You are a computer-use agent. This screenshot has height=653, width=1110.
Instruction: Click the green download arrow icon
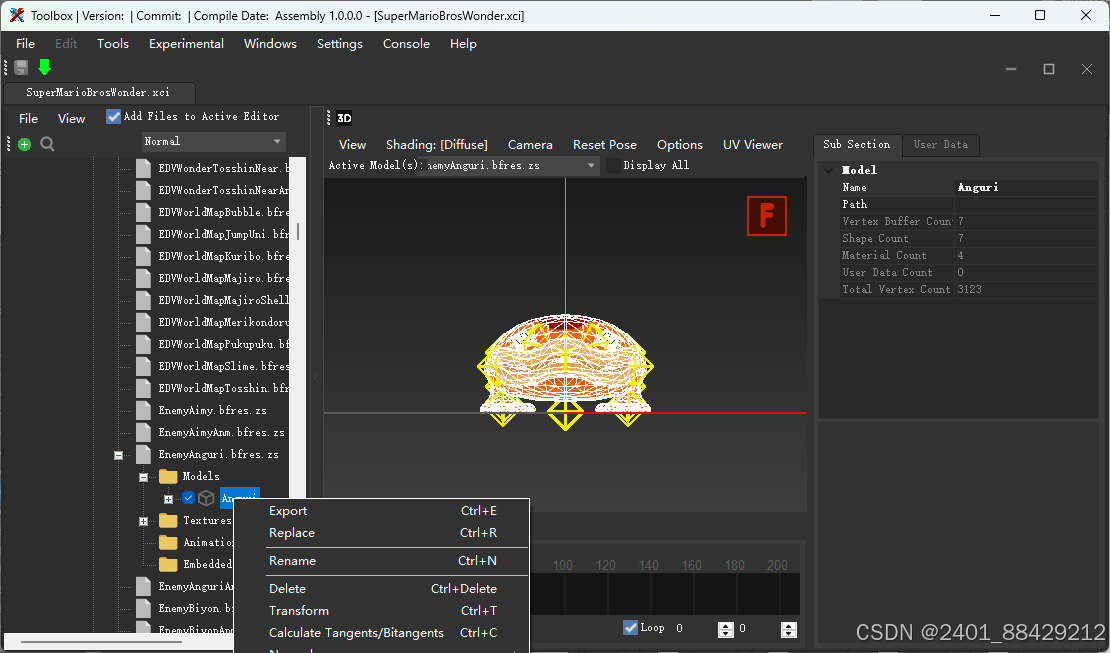pos(45,67)
